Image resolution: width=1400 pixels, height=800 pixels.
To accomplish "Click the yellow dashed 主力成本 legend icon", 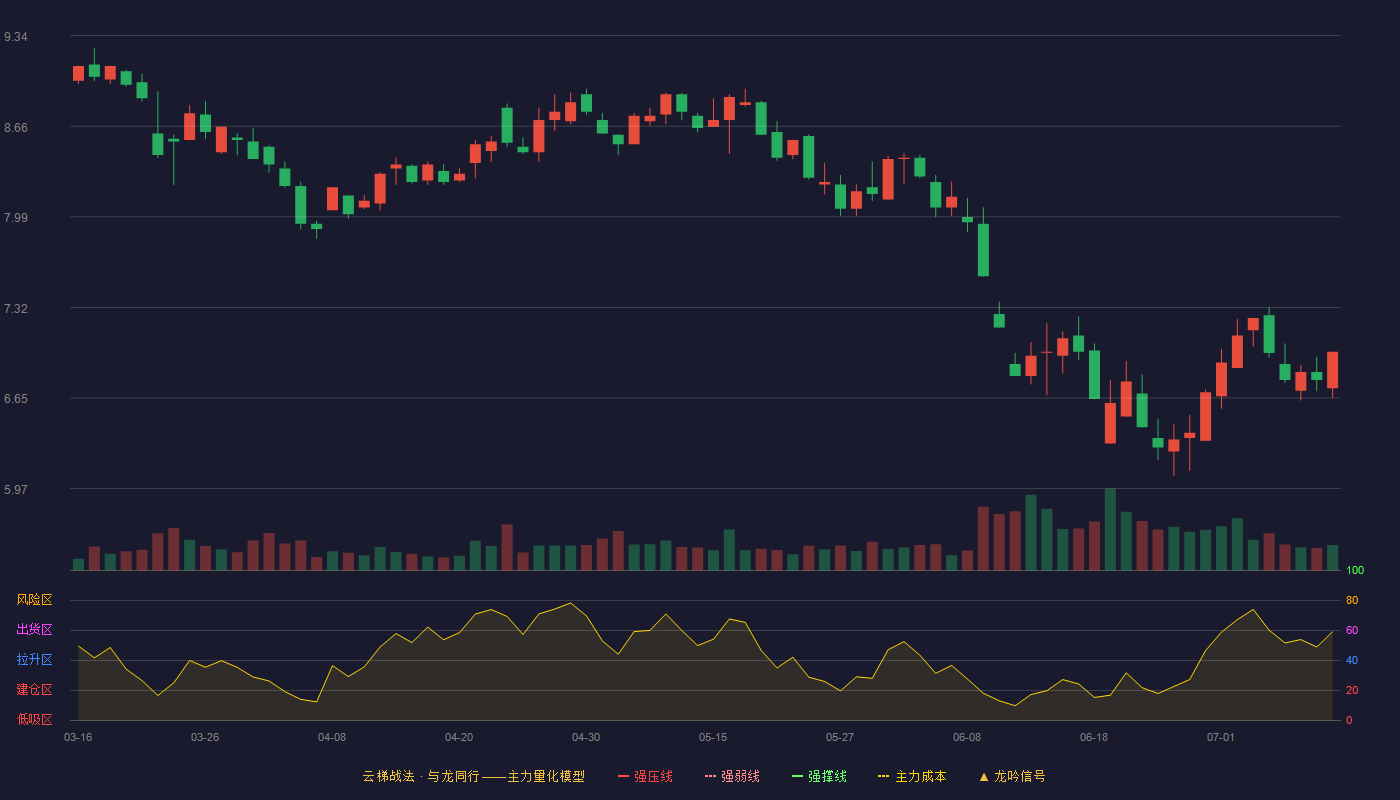I will pyautogui.click(x=884, y=776).
